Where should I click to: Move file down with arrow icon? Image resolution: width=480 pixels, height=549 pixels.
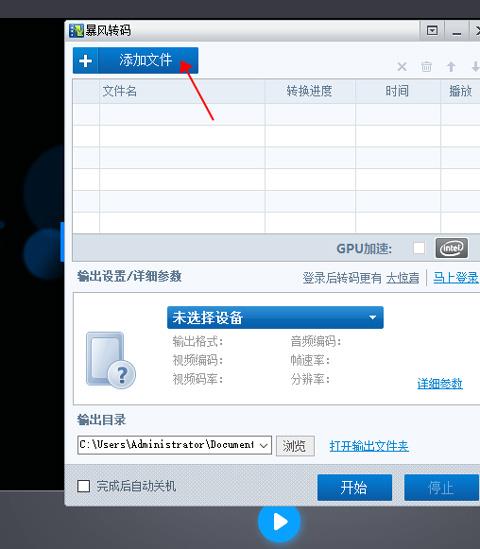click(475, 67)
